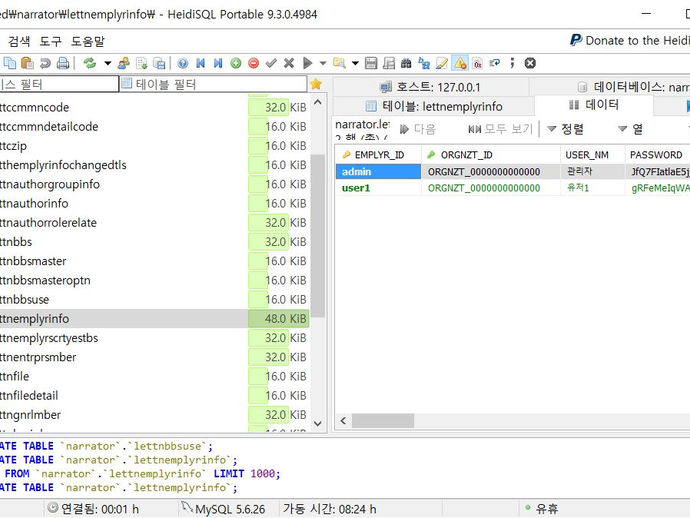The image size is (690, 518).
Task: Click the X Cancel editing icon
Action: 289,63
